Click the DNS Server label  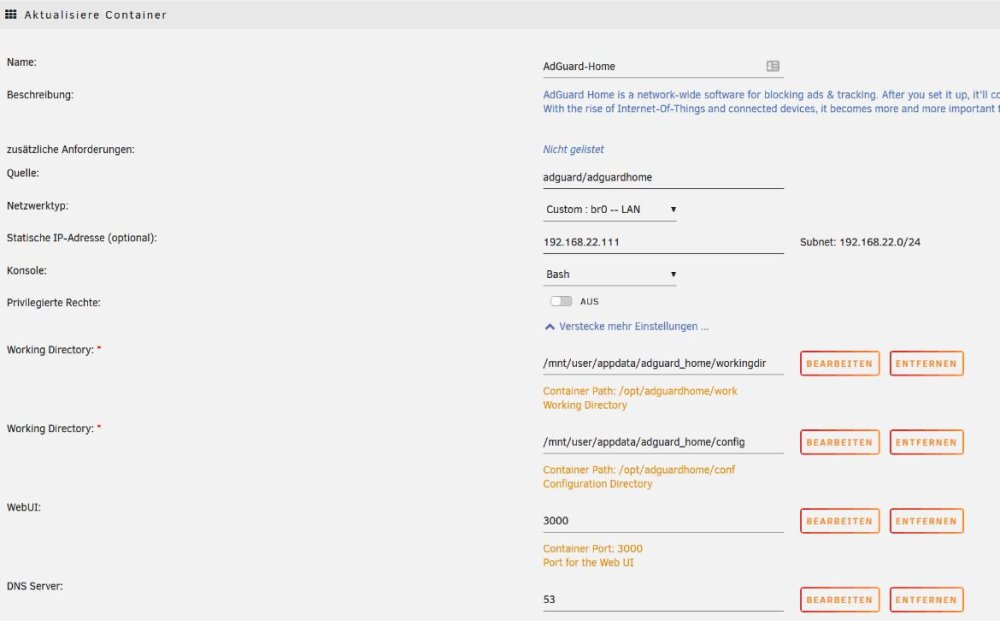click(x=34, y=586)
